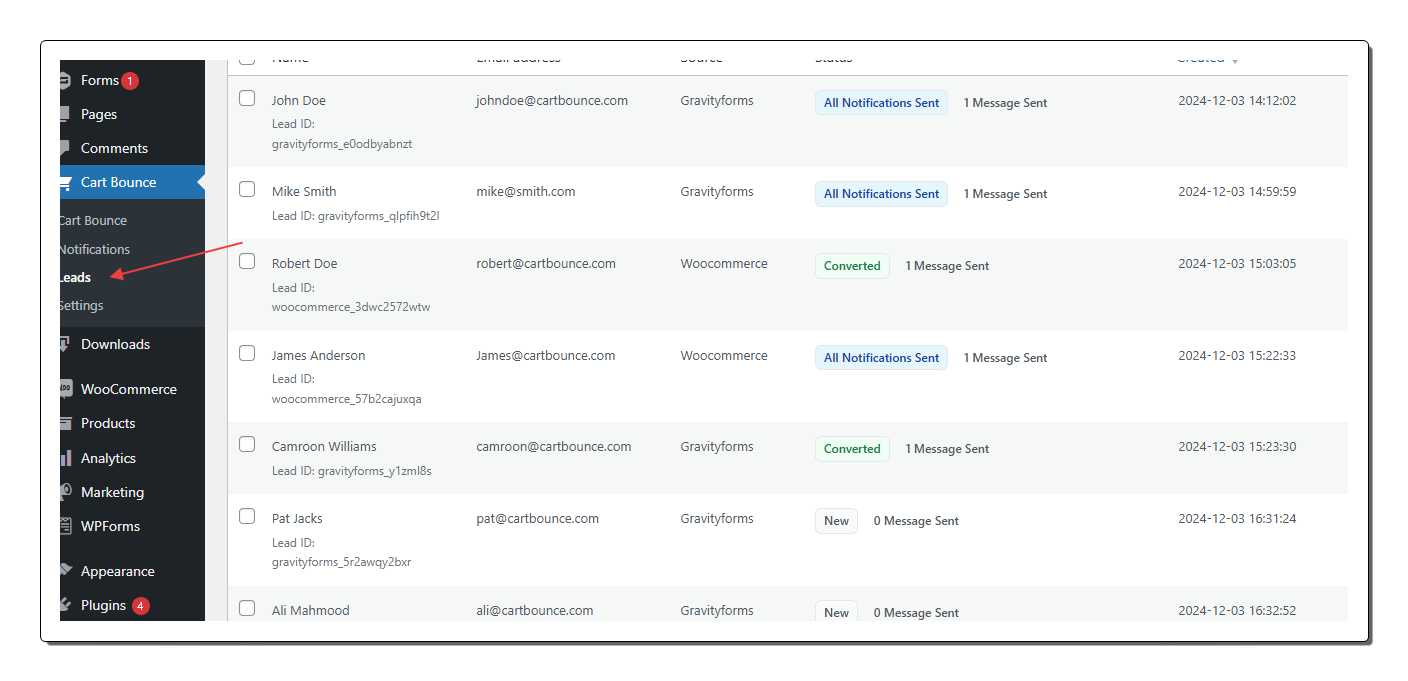Click the Downloads sidebar icon
Viewport: 1408px width, 681px height.
click(66, 344)
